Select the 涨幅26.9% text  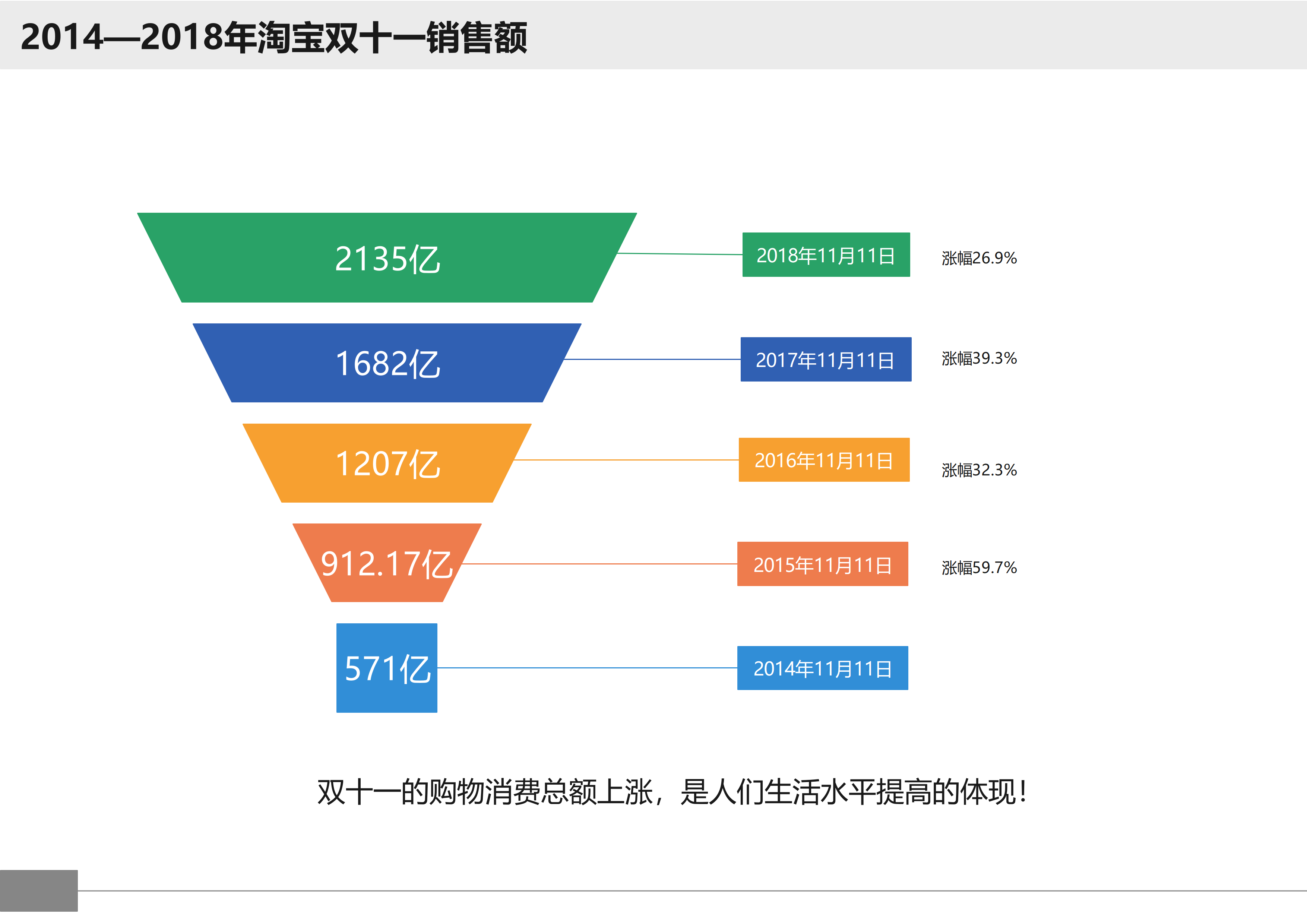pos(979,258)
